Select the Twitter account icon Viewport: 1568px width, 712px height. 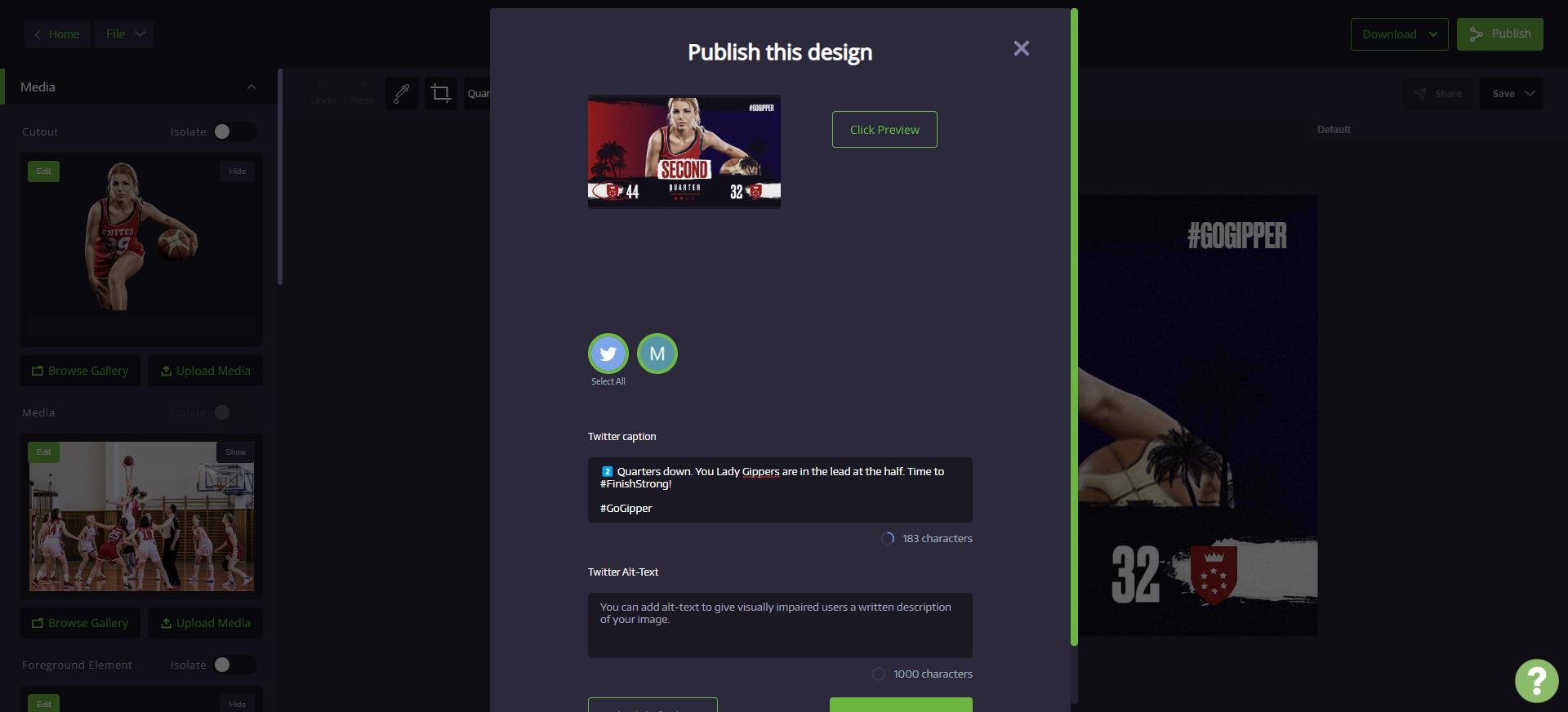coord(608,354)
